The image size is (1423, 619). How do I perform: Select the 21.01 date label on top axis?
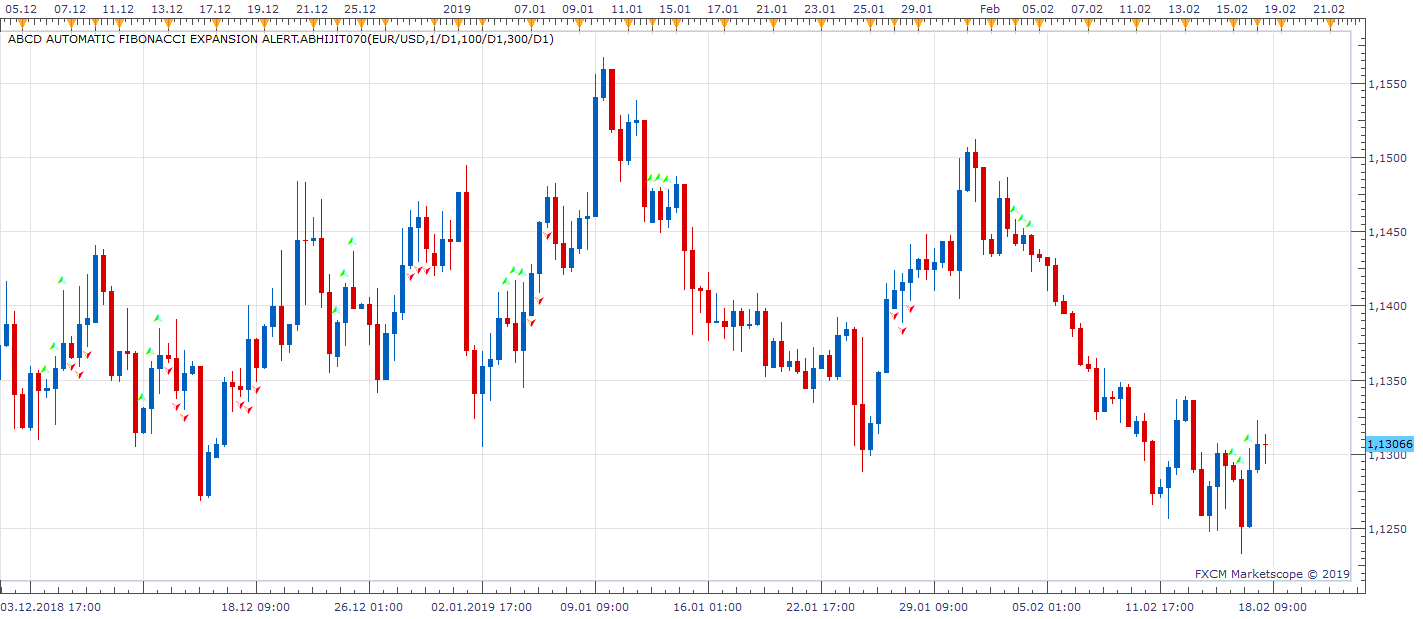point(771,8)
